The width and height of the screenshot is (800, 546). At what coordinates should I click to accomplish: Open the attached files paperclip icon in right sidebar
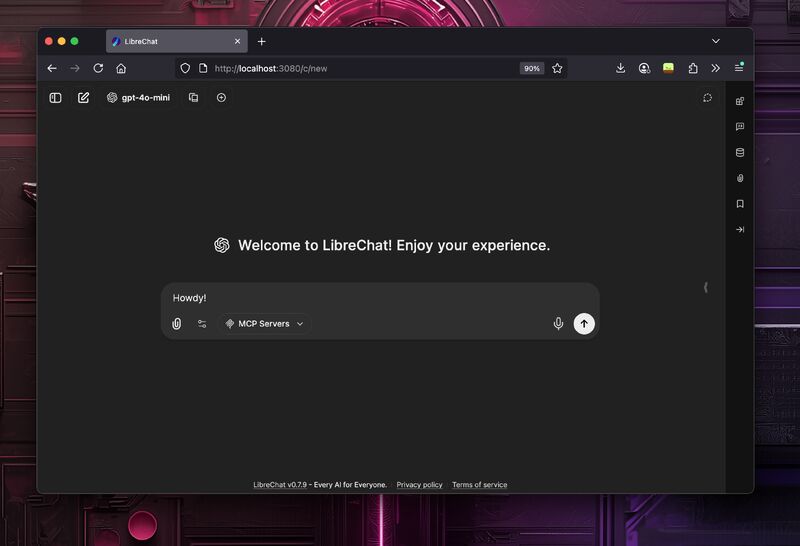click(740, 178)
